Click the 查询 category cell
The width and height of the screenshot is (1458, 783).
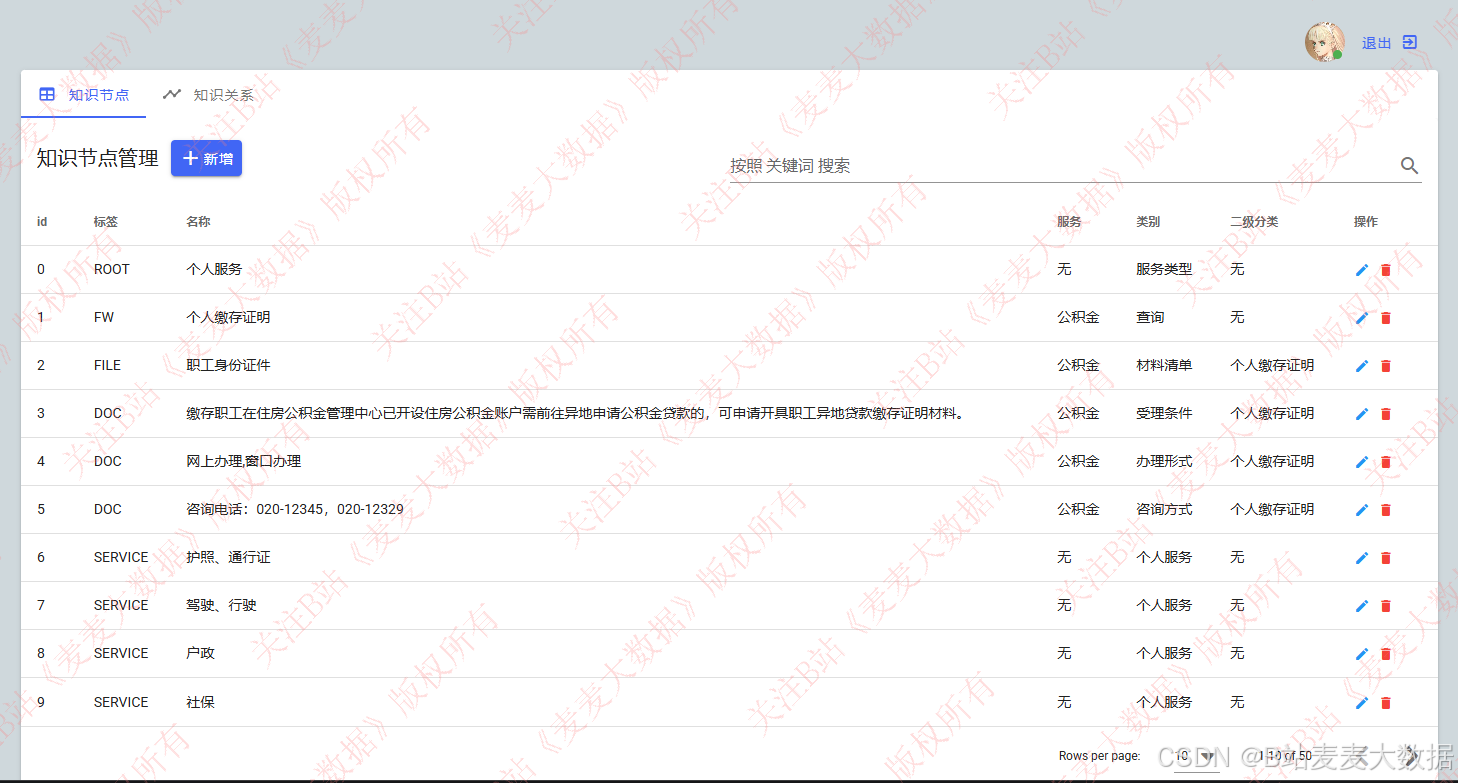(1150, 318)
